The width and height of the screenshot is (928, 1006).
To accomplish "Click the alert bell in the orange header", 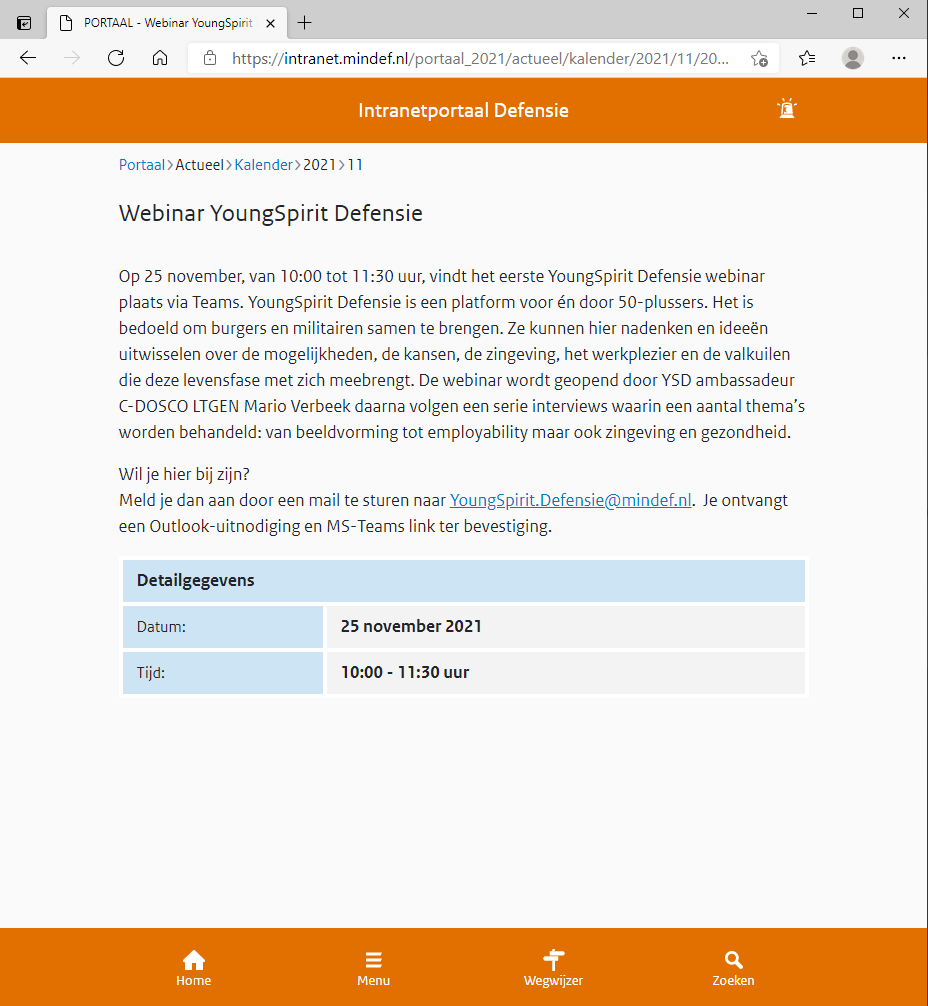I will pyautogui.click(x=786, y=108).
